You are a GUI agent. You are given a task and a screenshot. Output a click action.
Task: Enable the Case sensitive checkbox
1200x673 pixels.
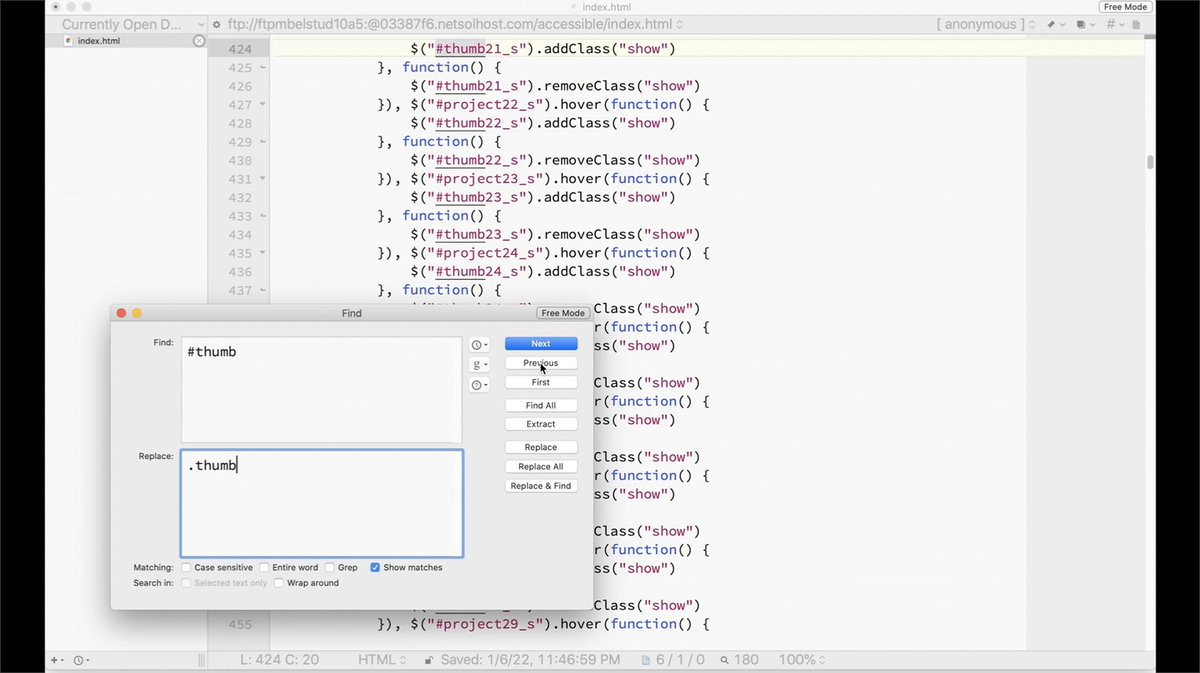(x=186, y=567)
